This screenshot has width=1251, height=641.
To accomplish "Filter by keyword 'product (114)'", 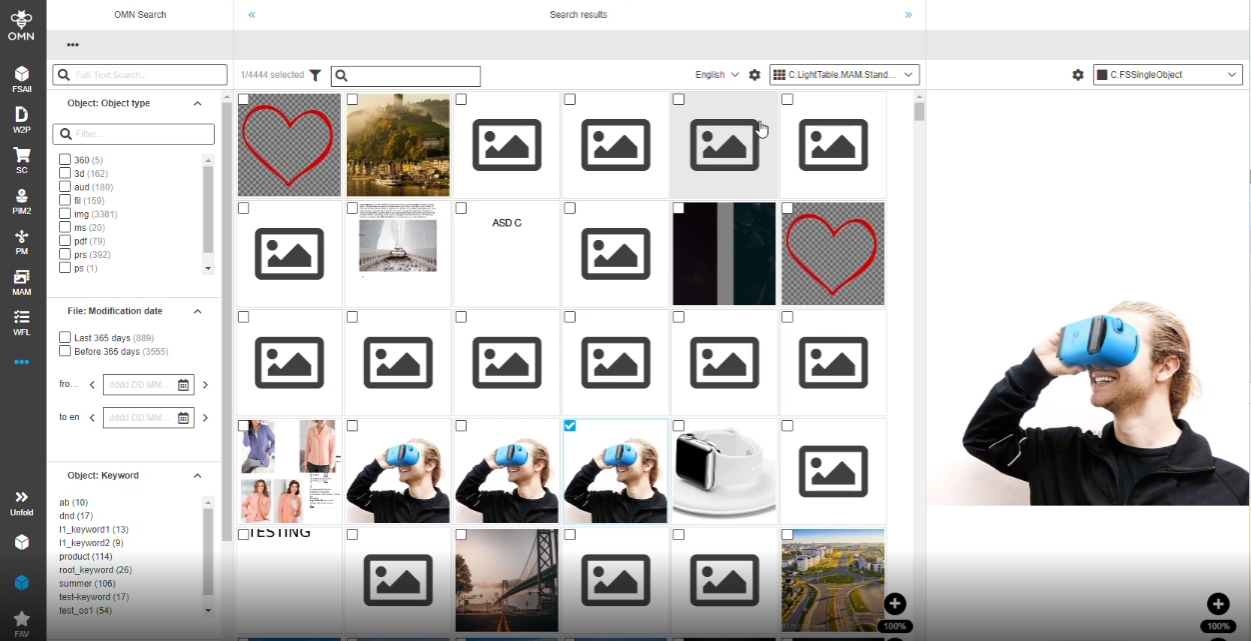I will 86,556.
